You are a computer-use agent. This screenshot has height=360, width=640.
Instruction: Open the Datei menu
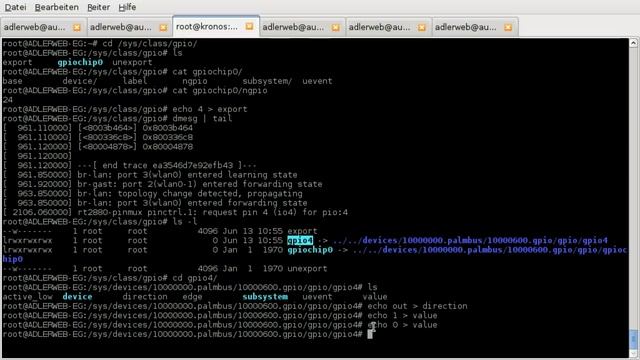15,7
